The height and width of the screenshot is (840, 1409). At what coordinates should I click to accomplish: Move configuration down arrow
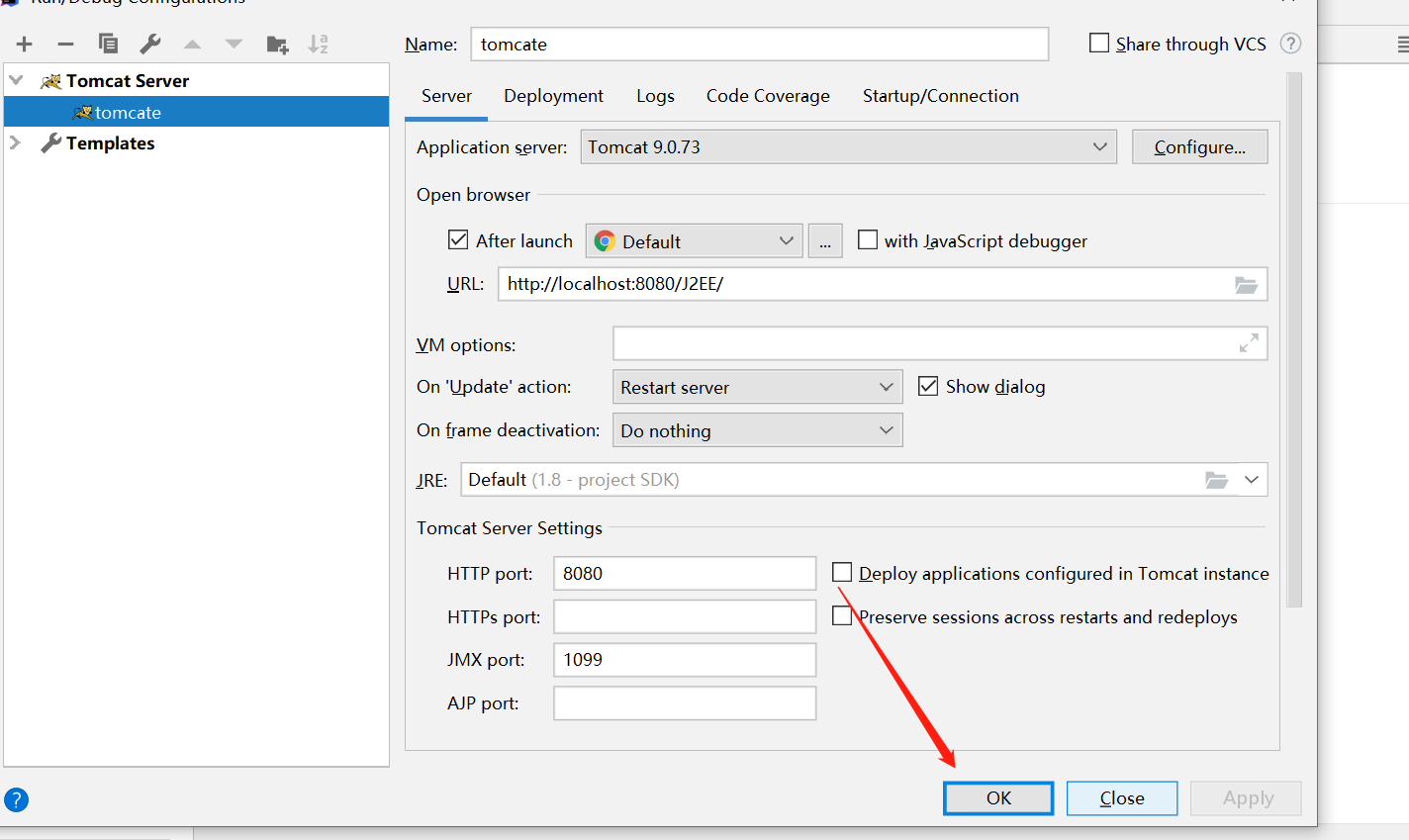[234, 44]
